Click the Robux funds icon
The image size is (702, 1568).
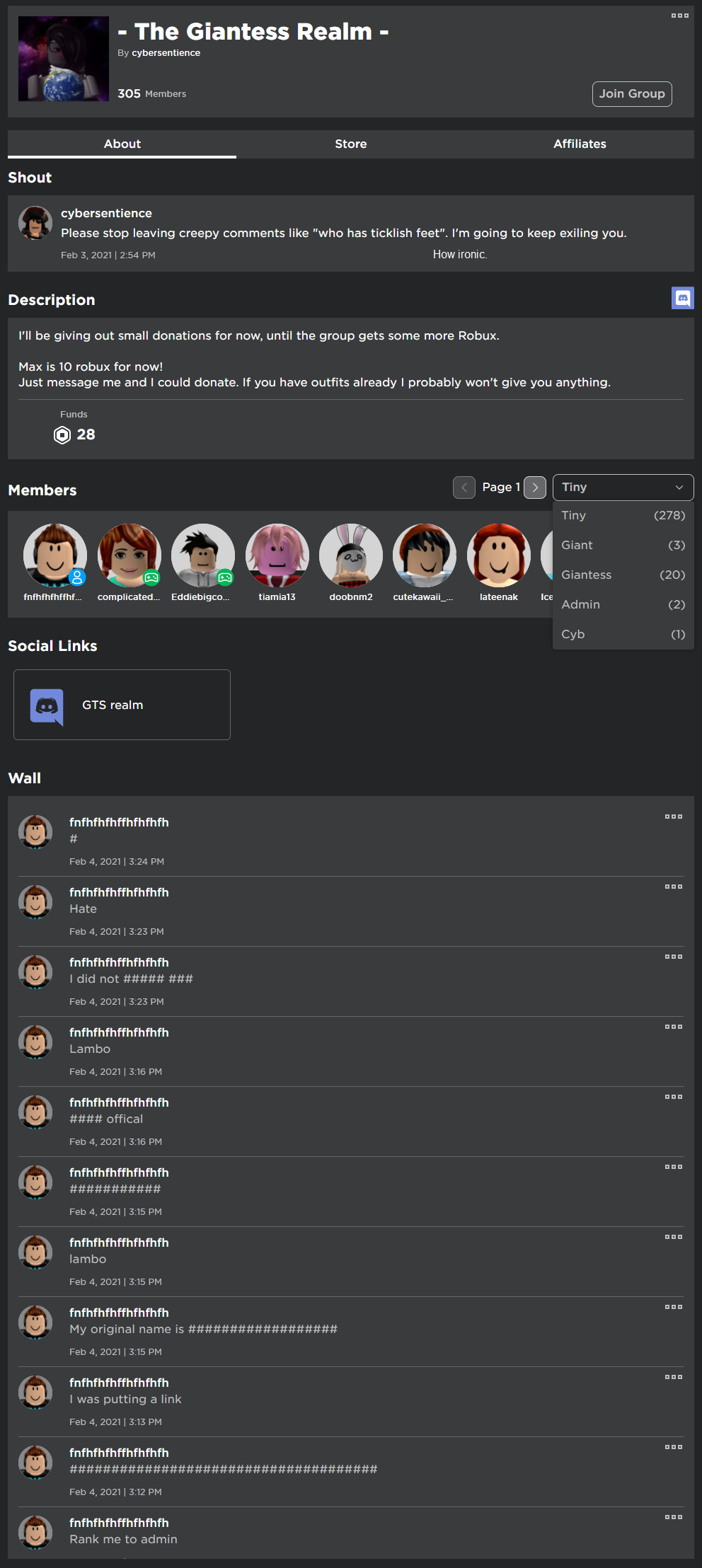tap(62, 435)
